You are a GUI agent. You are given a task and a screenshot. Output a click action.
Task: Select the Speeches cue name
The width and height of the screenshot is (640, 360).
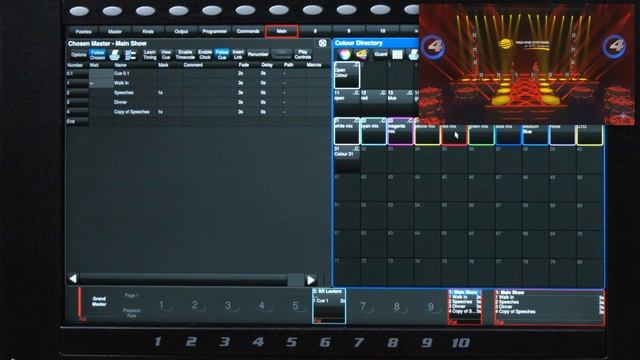(x=135, y=93)
